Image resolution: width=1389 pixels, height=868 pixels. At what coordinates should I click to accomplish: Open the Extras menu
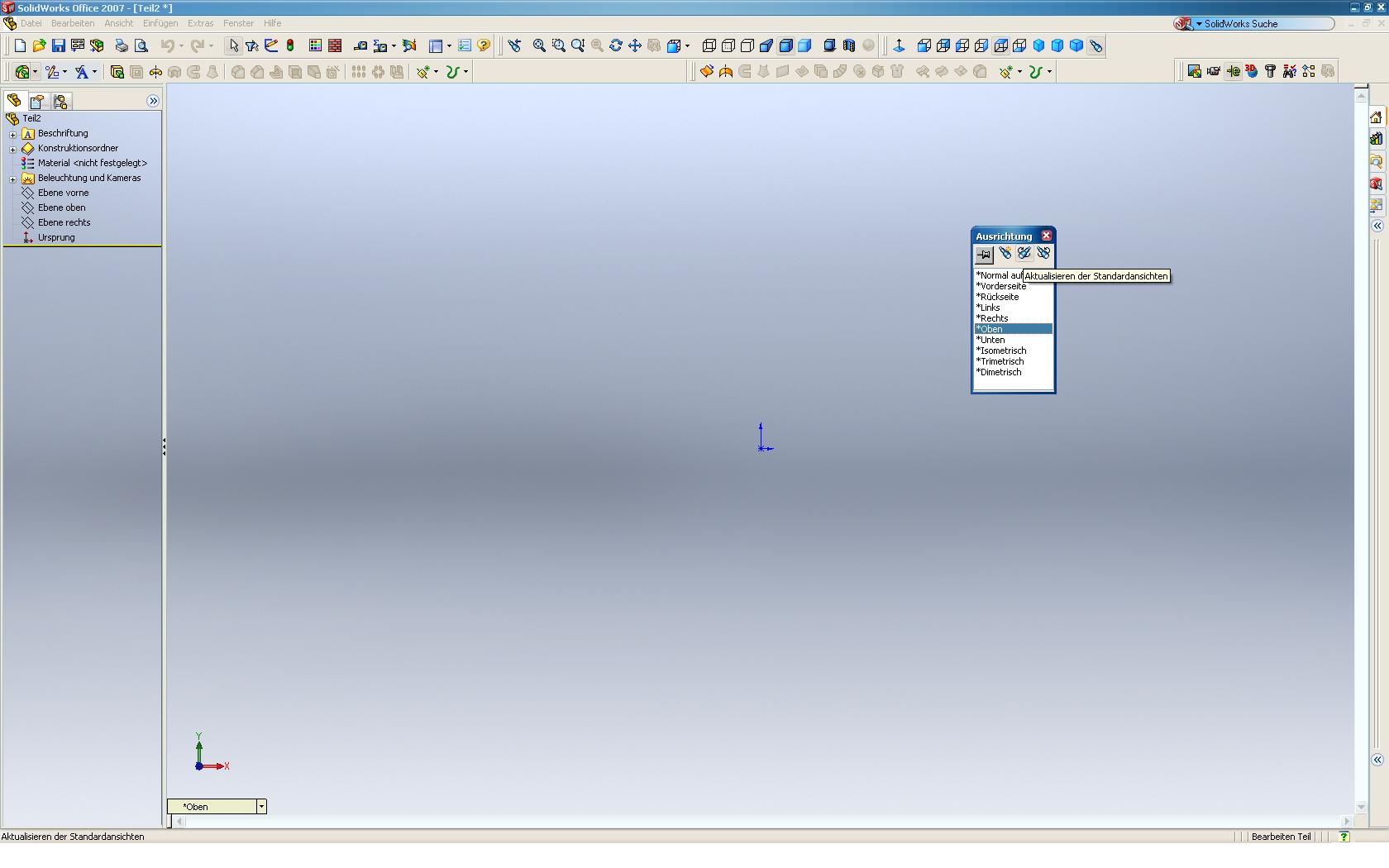pos(200,23)
